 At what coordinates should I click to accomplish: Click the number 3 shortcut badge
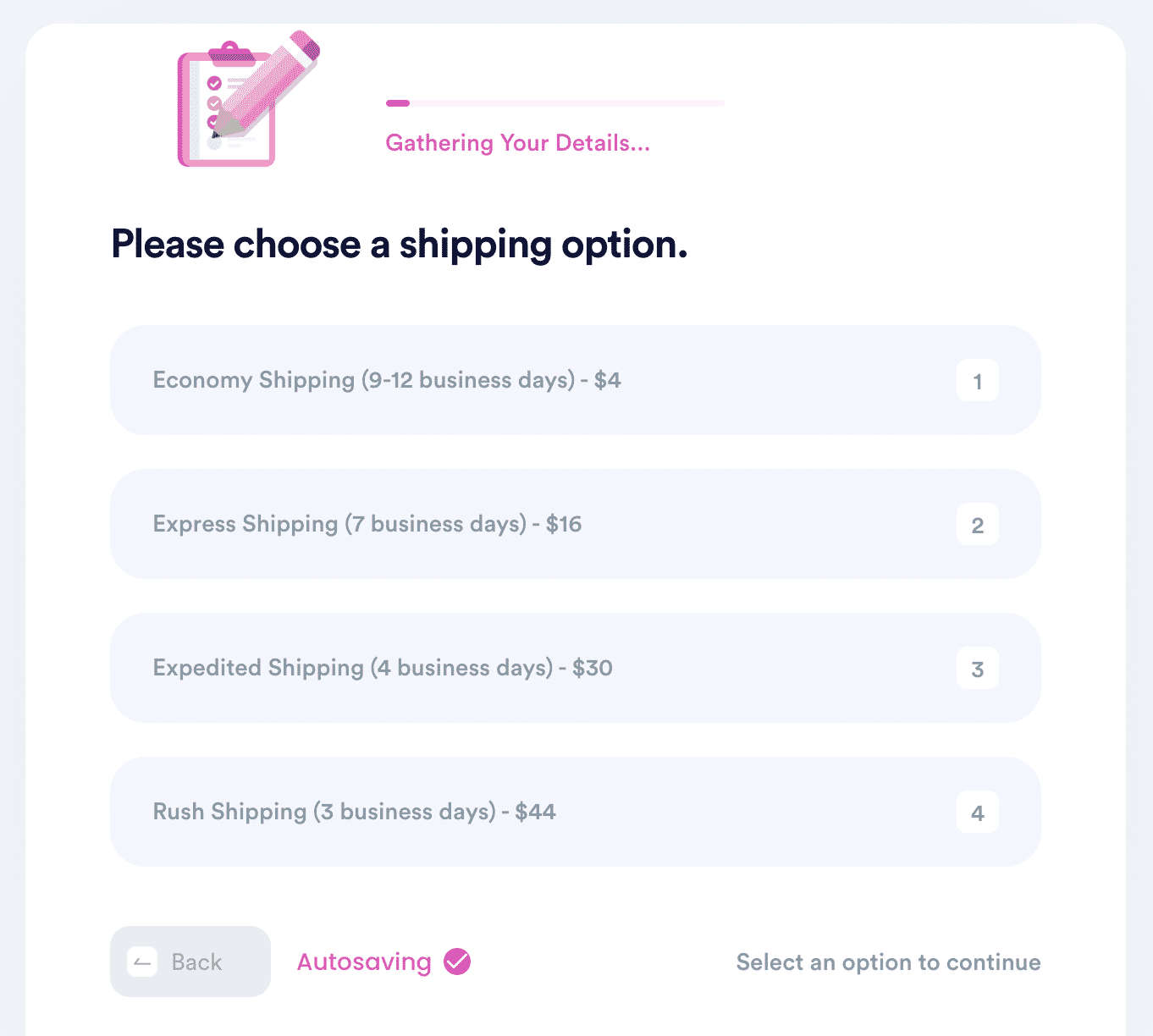point(977,669)
